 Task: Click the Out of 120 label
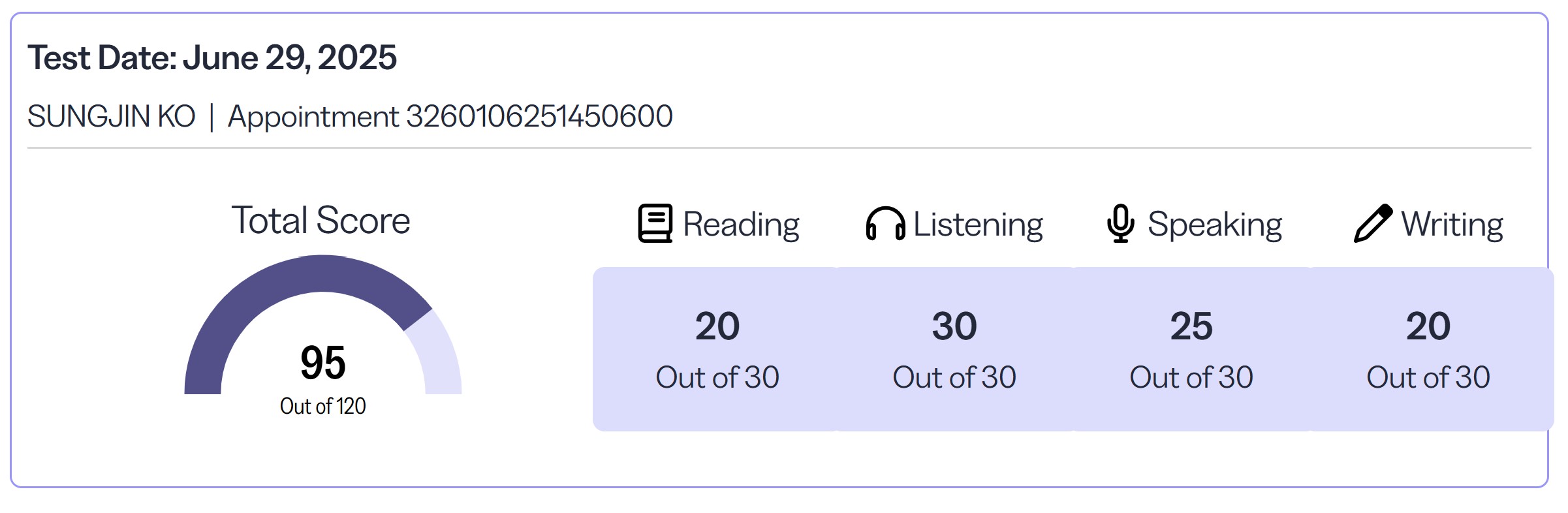pyautogui.click(x=323, y=406)
